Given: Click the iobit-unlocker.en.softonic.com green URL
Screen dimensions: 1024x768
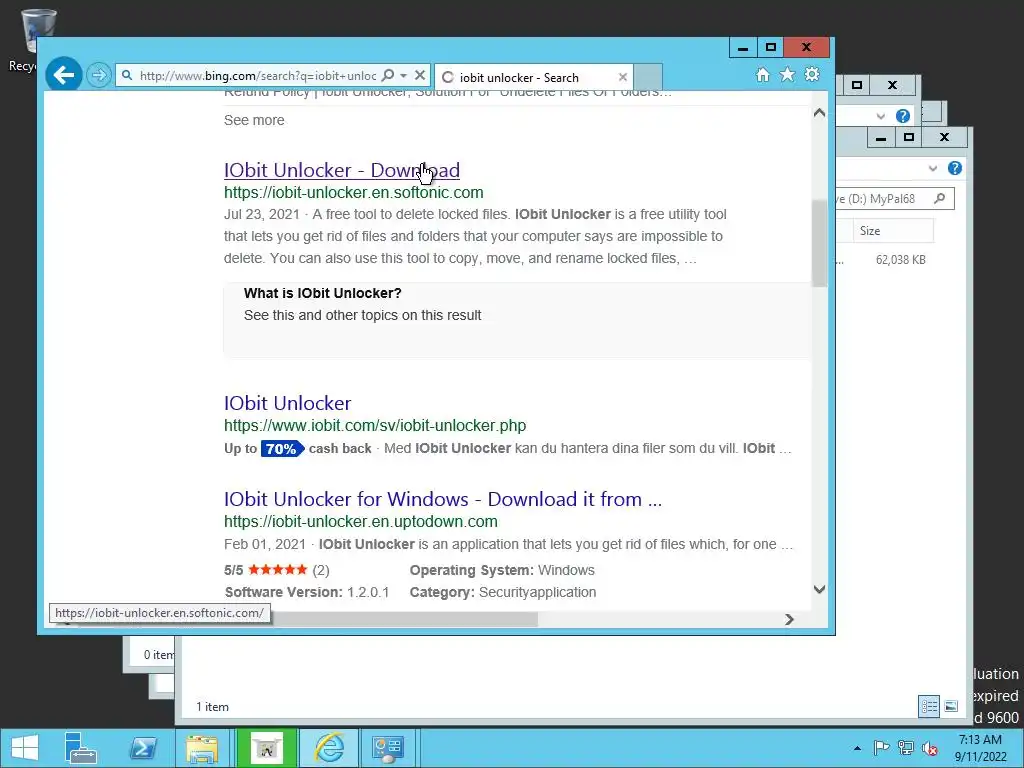Looking at the screenshot, I should pos(353,193).
